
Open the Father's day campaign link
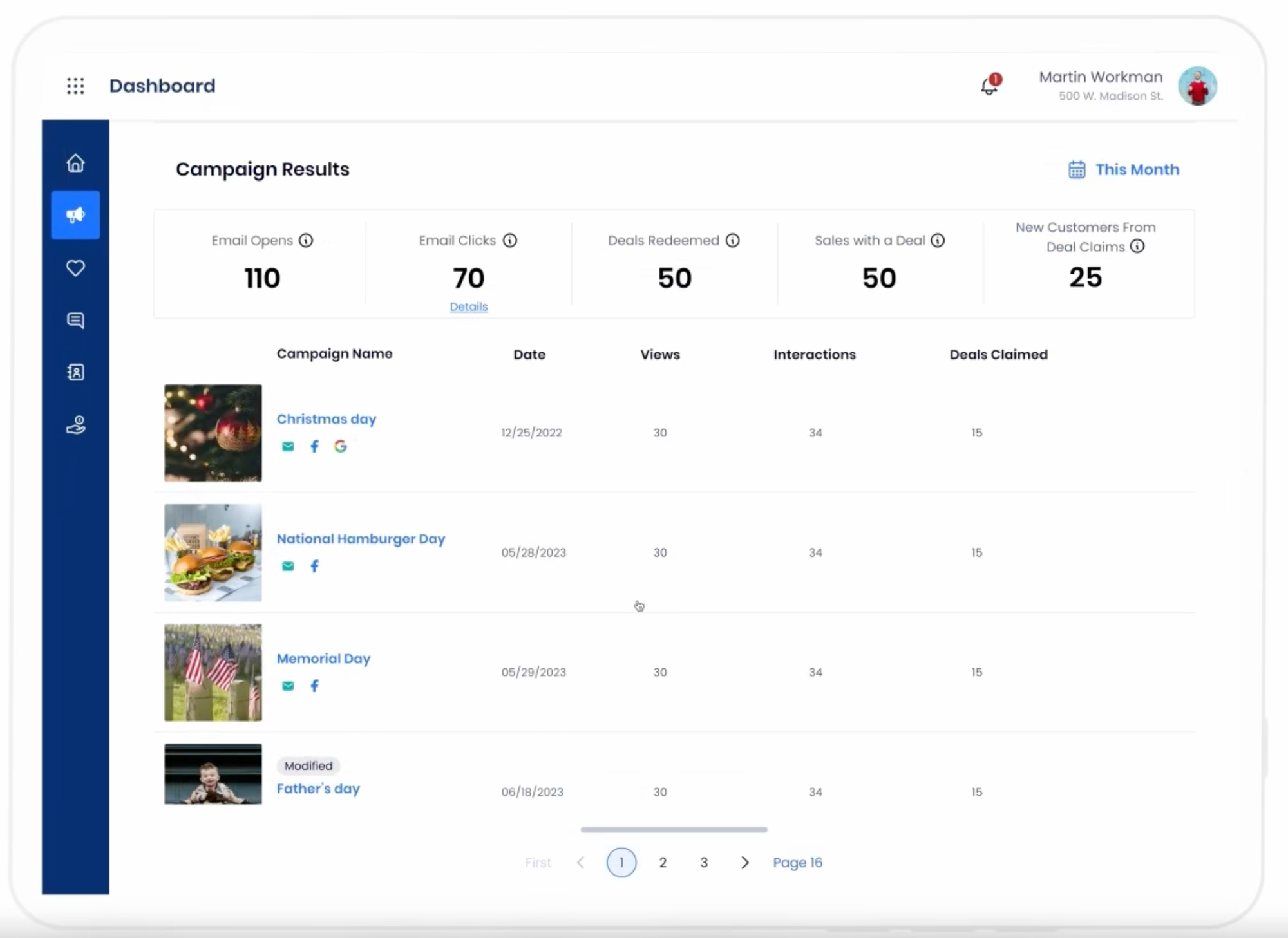pyautogui.click(x=317, y=789)
